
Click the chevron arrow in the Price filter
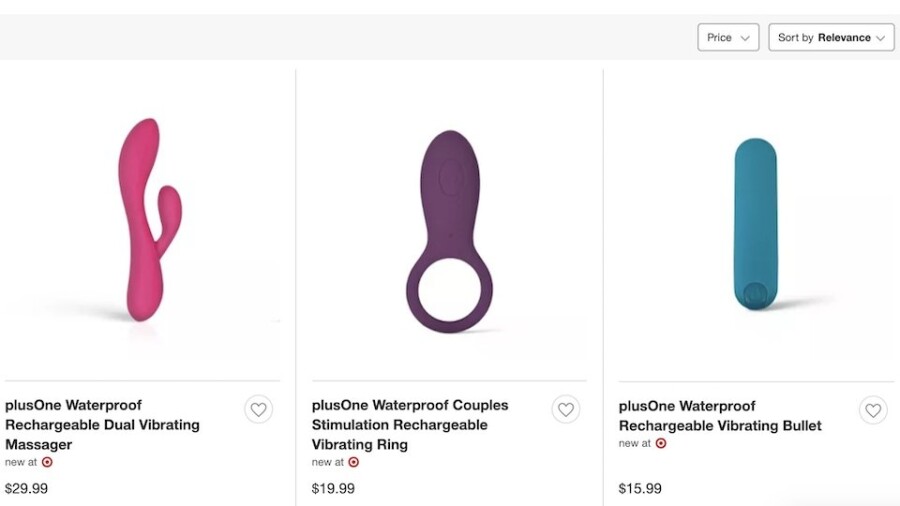pyautogui.click(x=744, y=38)
